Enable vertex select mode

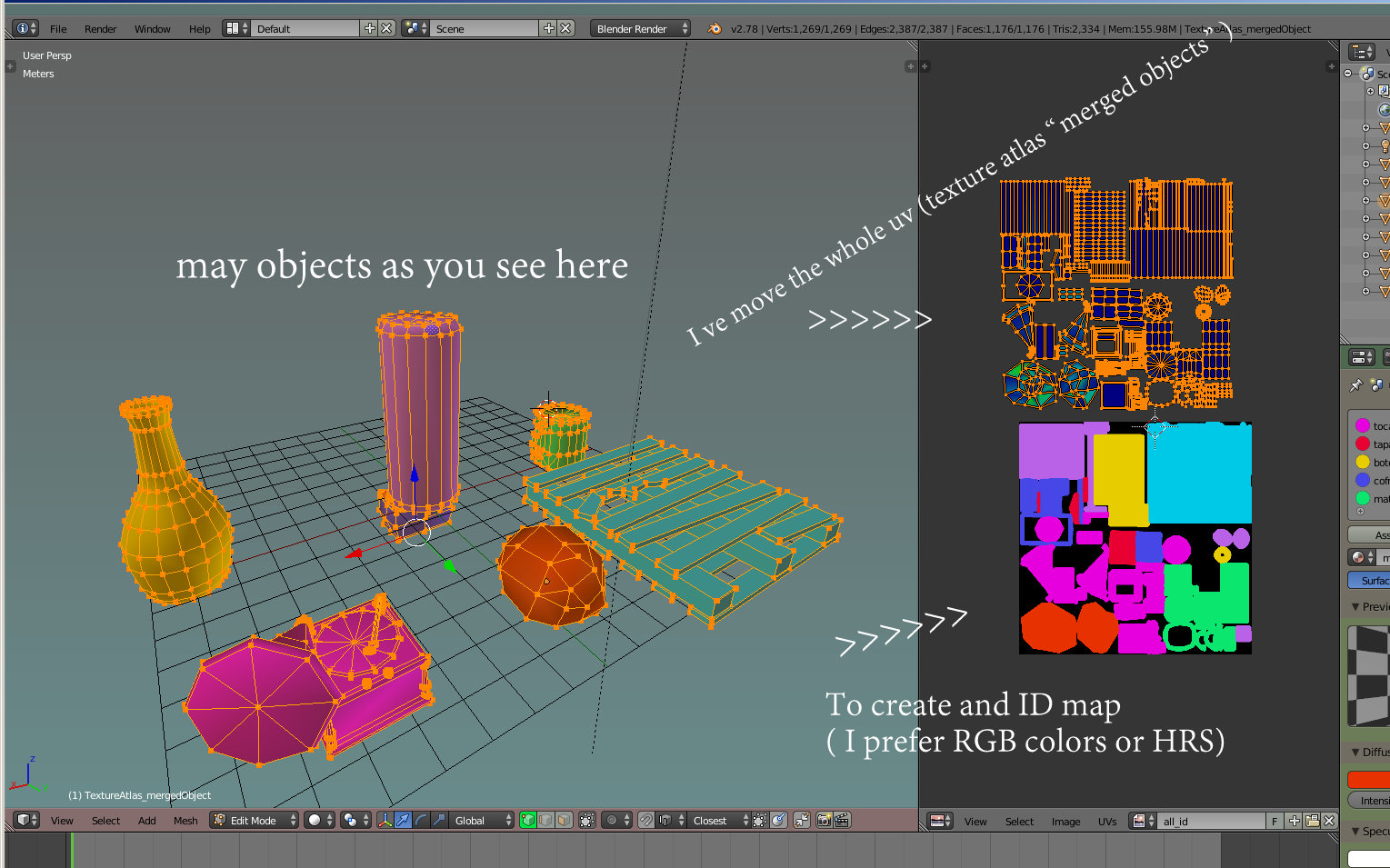tap(528, 820)
